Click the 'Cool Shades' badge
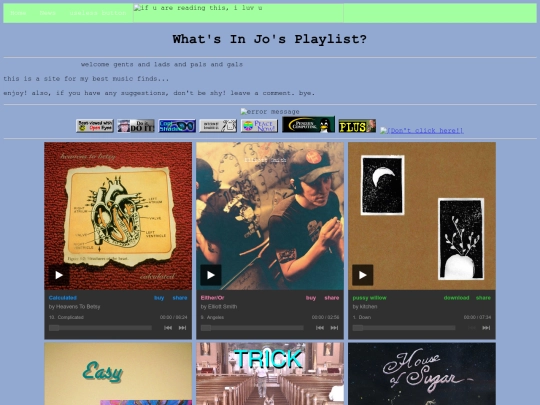 click(177, 126)
